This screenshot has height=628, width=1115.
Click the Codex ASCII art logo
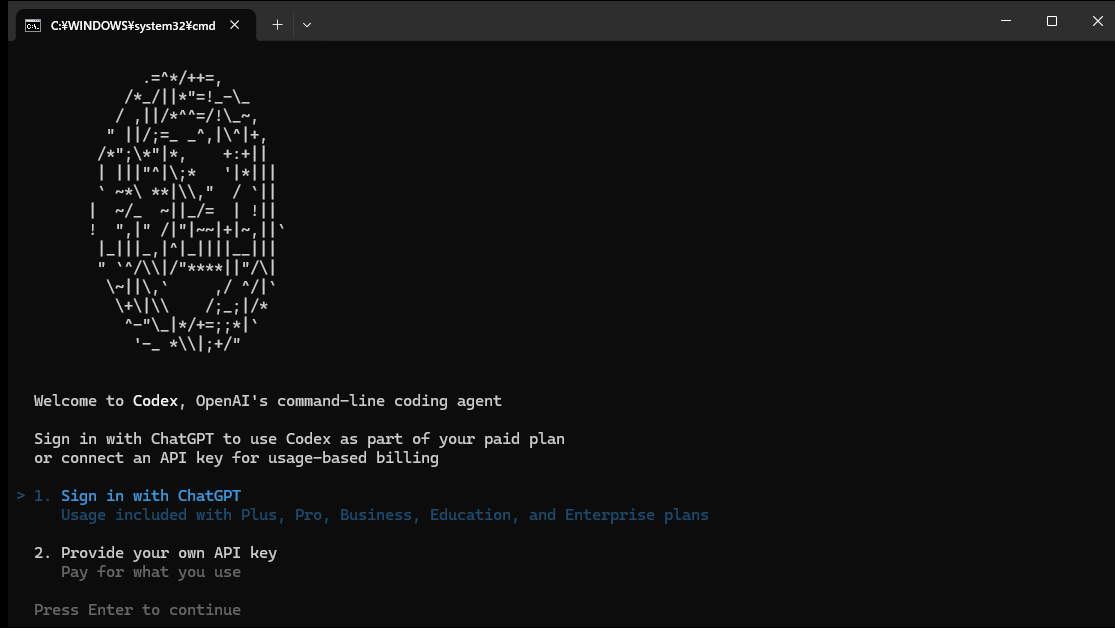coord(185,211)
